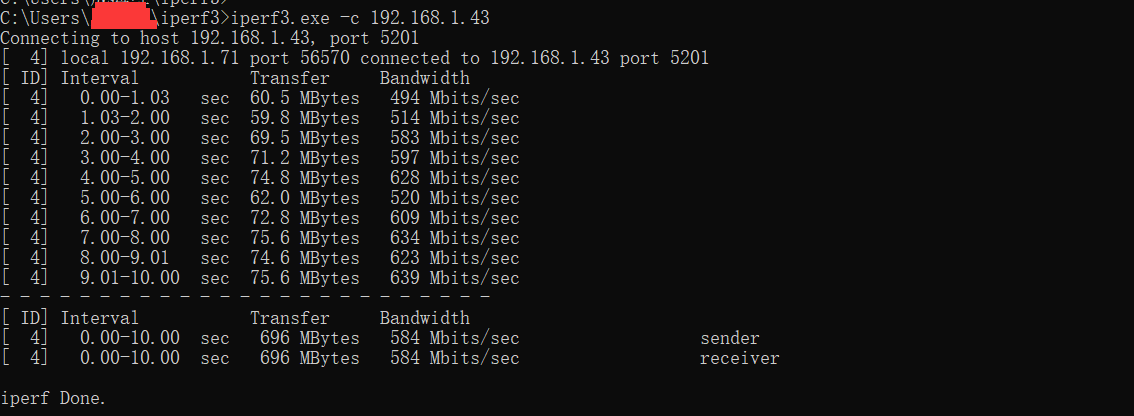Click the 74.8 MBytes transfer value
Viewport: 1134px width, 416px height.
pos(299,178)
